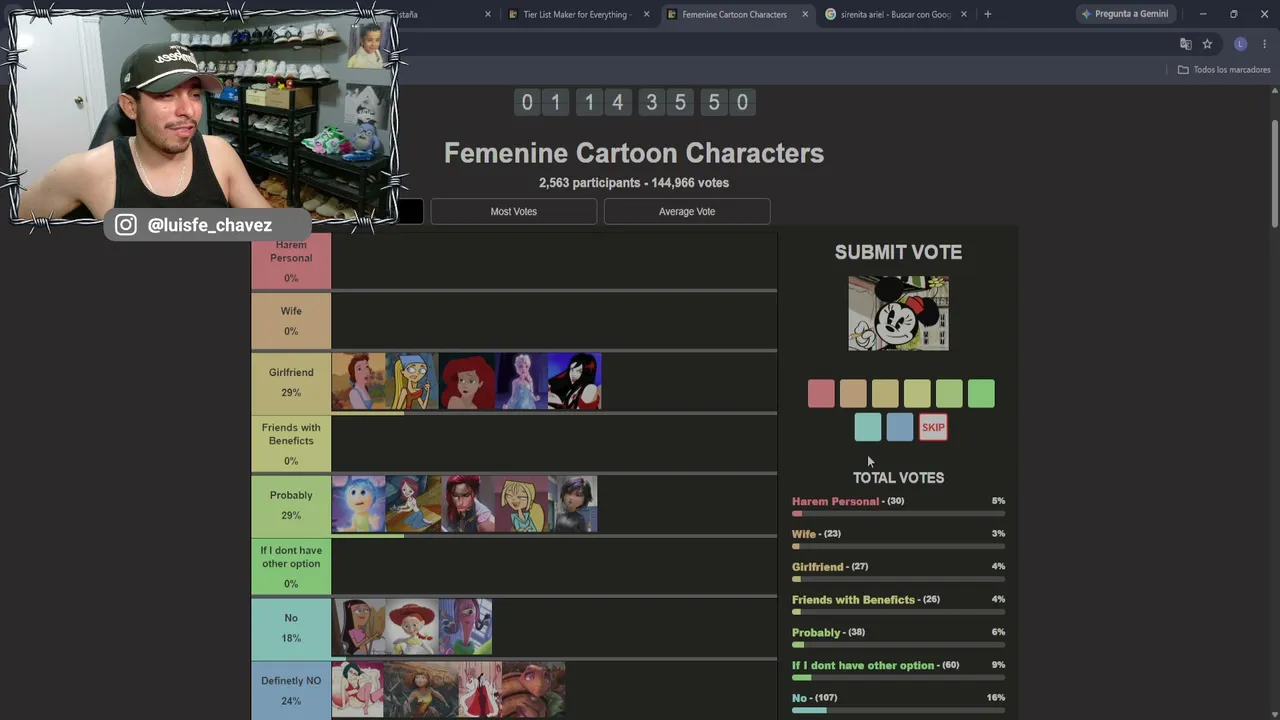Click the third thumbnail in the No row
Screen dimensions: 1280x720
click(466, 627)
